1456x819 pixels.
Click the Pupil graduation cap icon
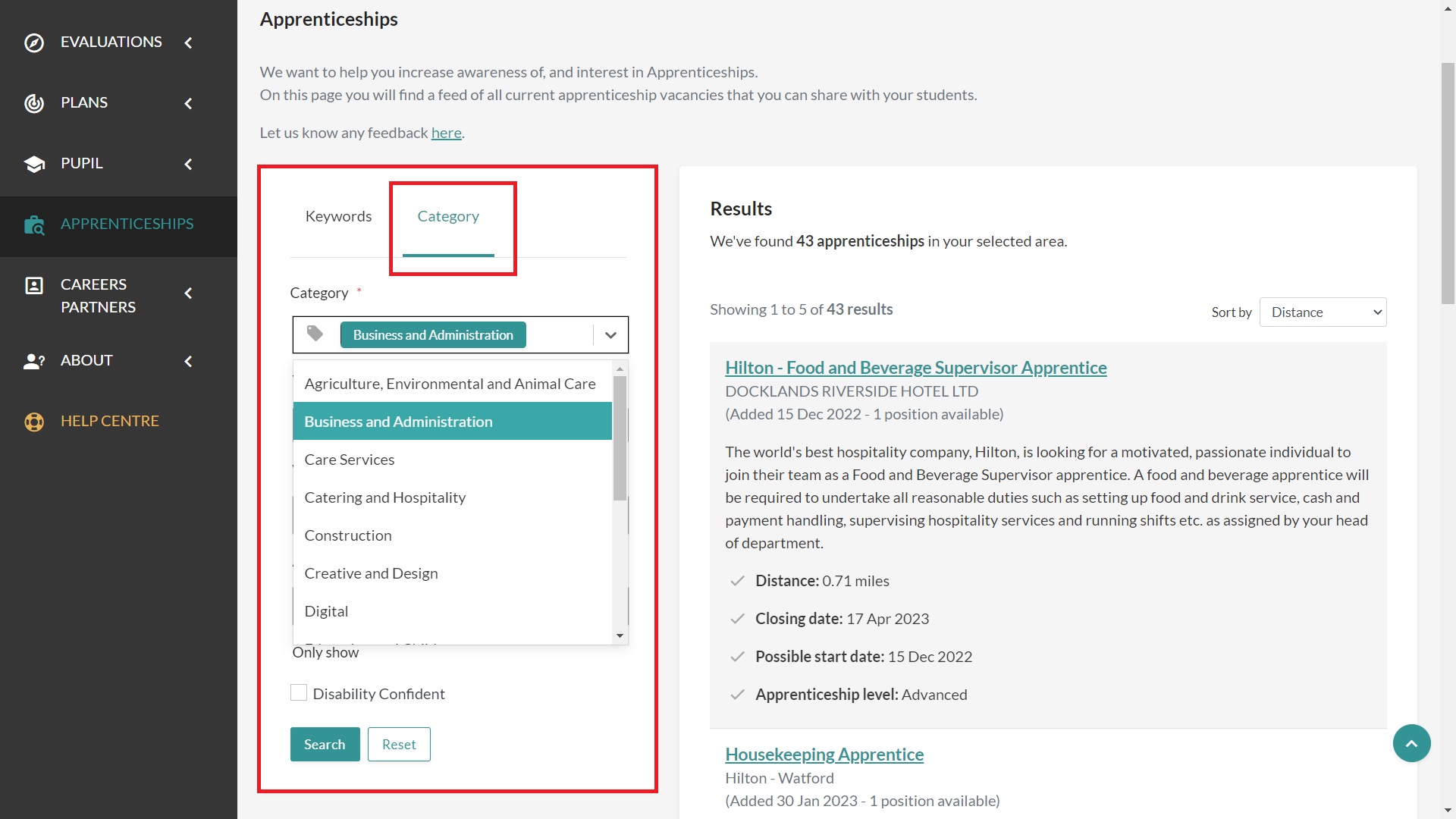(x=34, y=164)
